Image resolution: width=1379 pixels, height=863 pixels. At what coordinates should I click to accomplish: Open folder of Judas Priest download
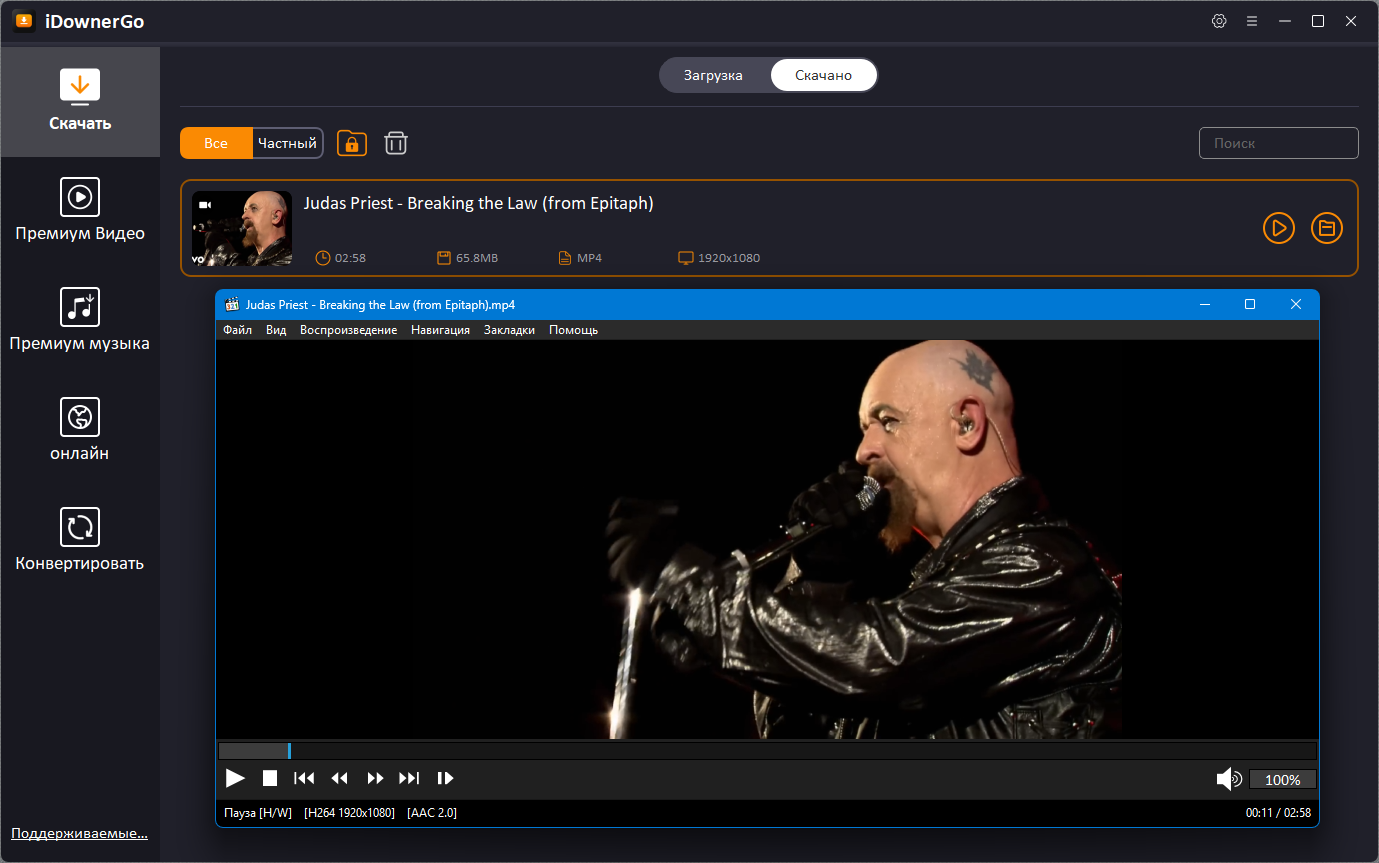(x=1326, y=228)
